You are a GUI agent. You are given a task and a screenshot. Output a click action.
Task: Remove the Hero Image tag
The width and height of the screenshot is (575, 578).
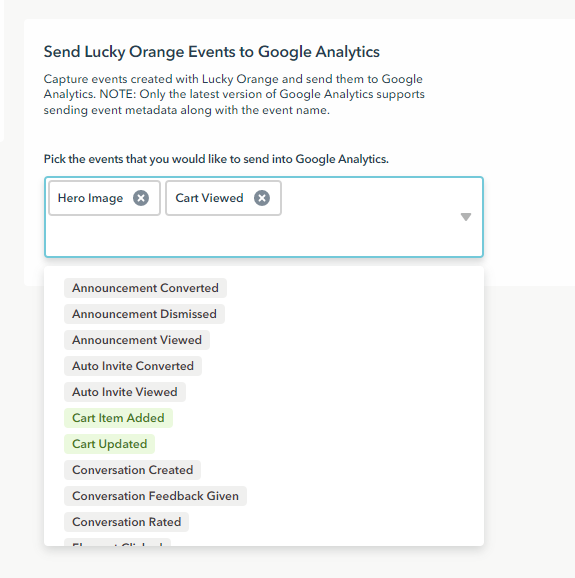[x=141, y=198]
